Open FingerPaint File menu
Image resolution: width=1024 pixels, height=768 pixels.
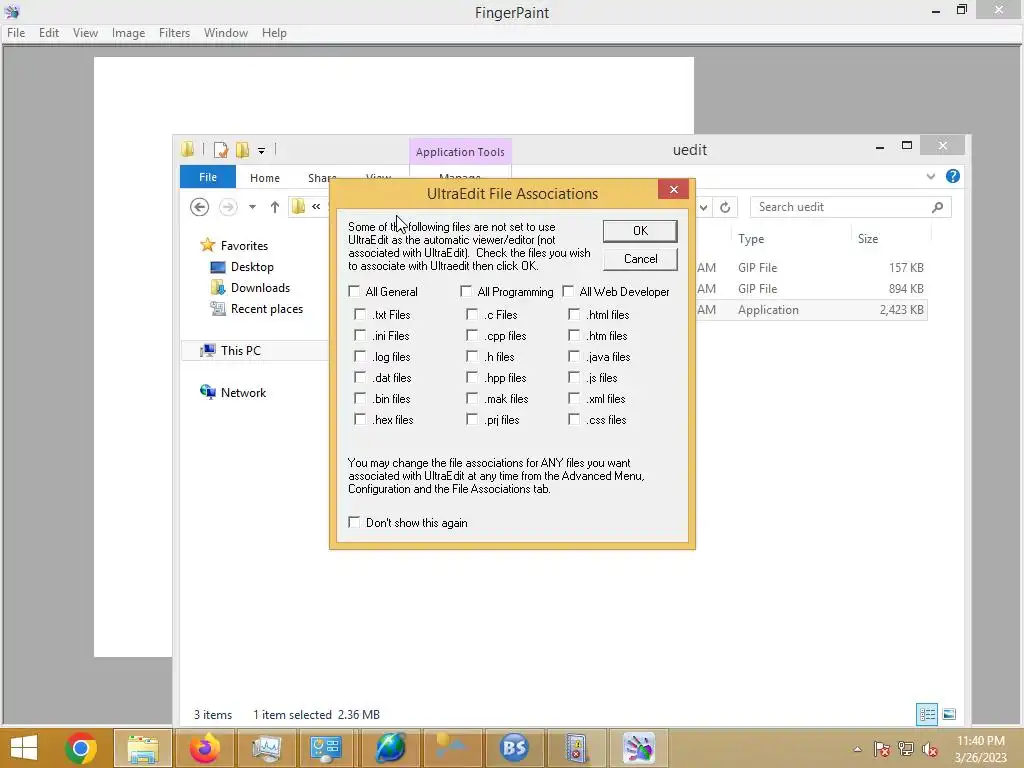(x=16, y=33)
